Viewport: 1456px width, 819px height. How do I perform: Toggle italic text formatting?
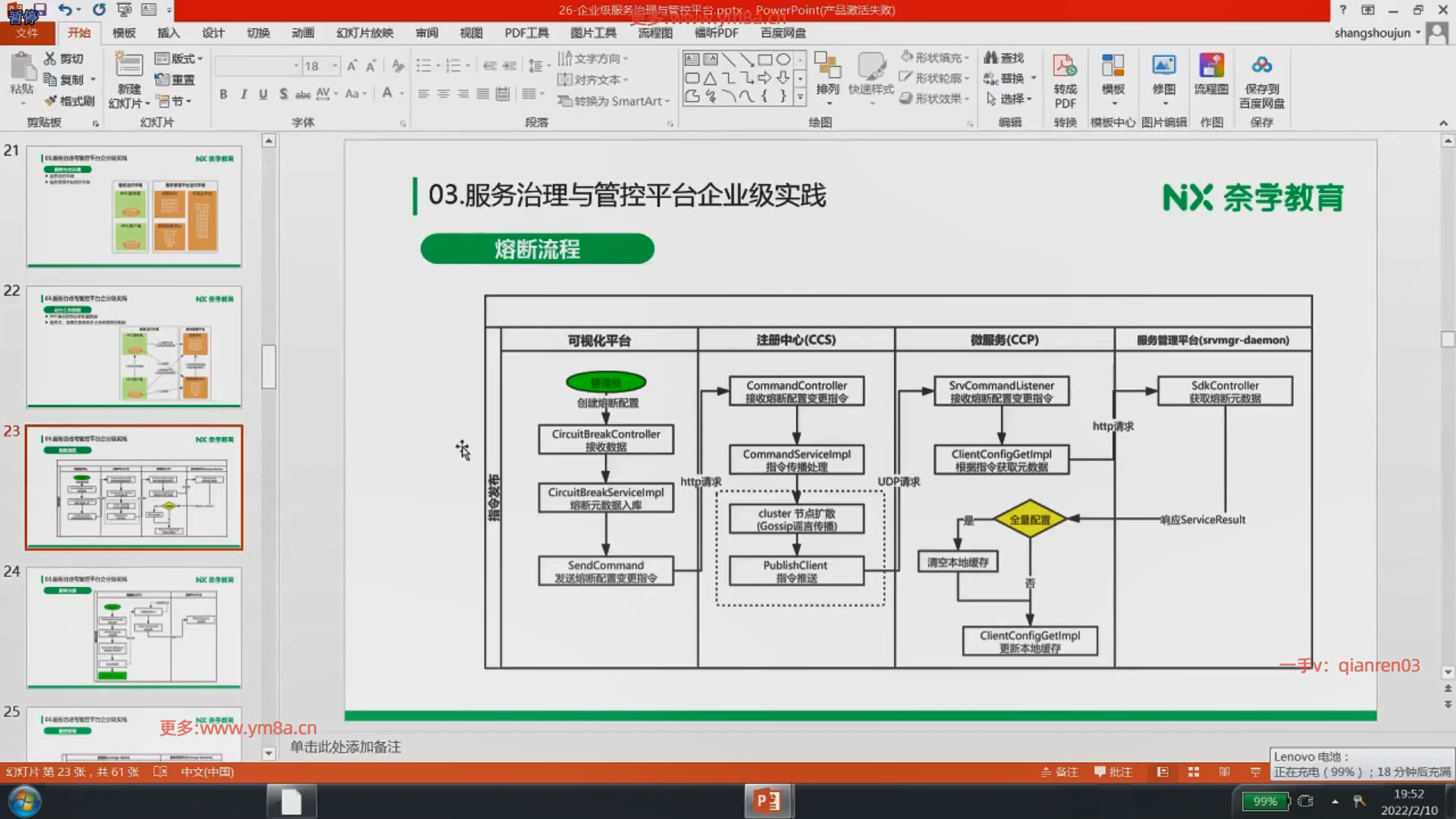tap(243, 94)
